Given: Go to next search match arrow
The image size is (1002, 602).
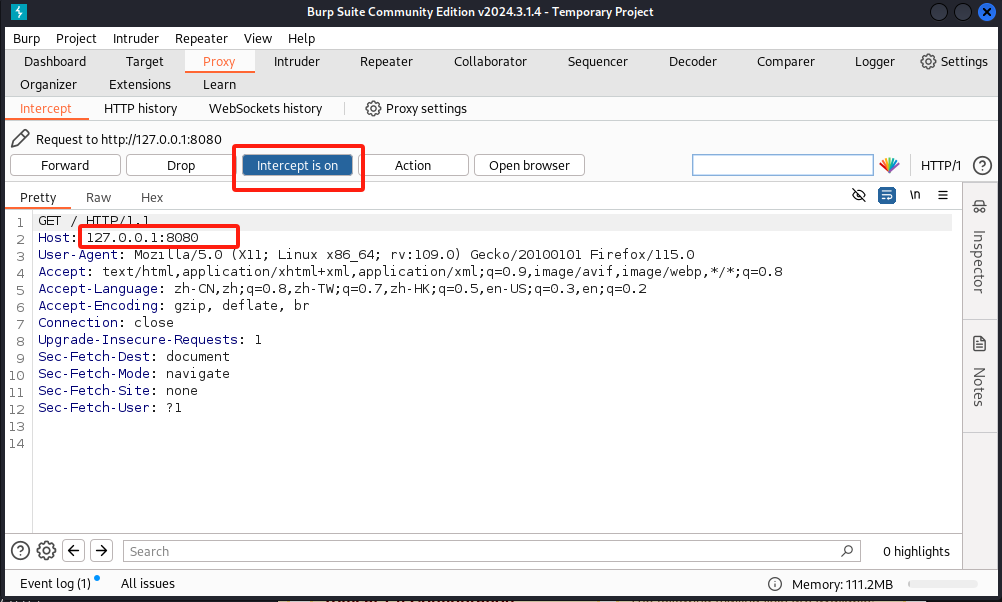Looking at the screenshot, I should tap(102, 550).
